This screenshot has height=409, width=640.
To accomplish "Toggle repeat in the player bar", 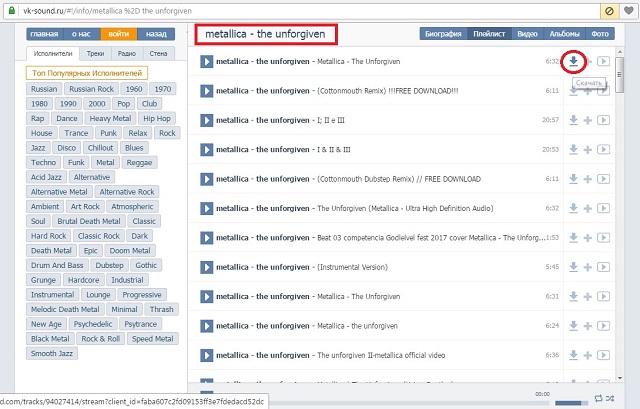I will click(x=598, y=398).
